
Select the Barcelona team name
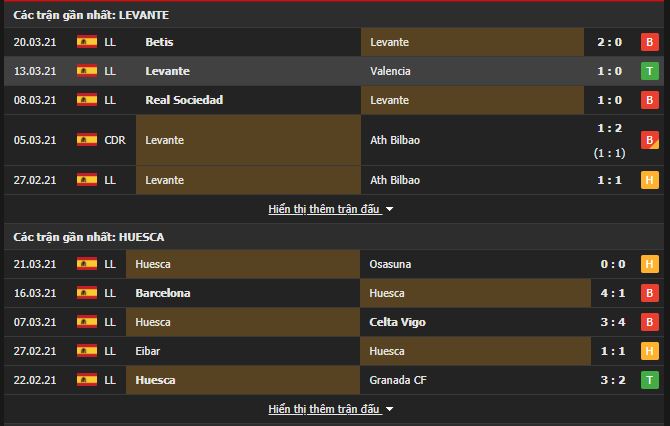(x=163, y=293)
